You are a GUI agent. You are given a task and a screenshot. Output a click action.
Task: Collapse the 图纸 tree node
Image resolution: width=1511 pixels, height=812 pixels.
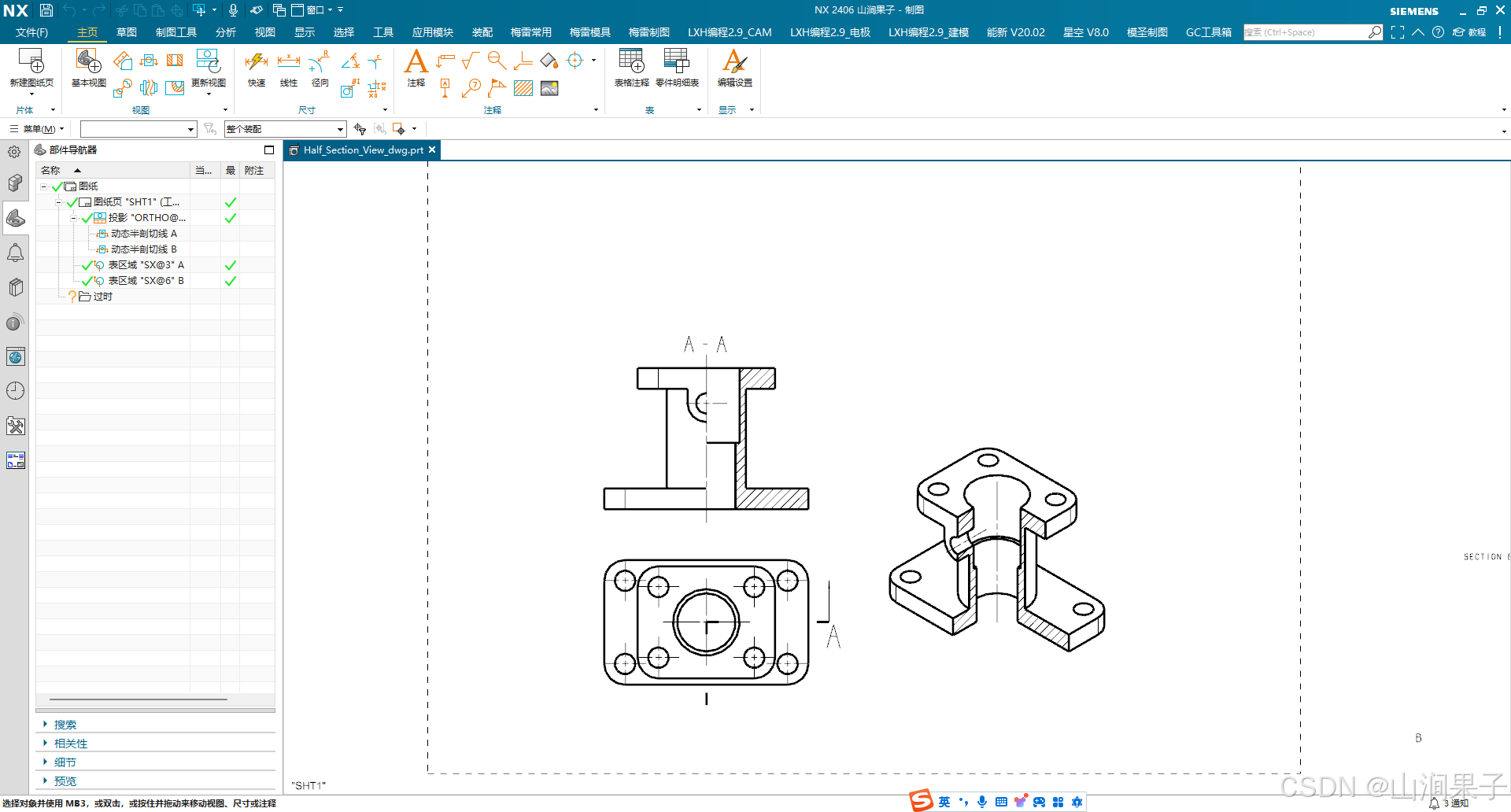click(x=44, y=186)
